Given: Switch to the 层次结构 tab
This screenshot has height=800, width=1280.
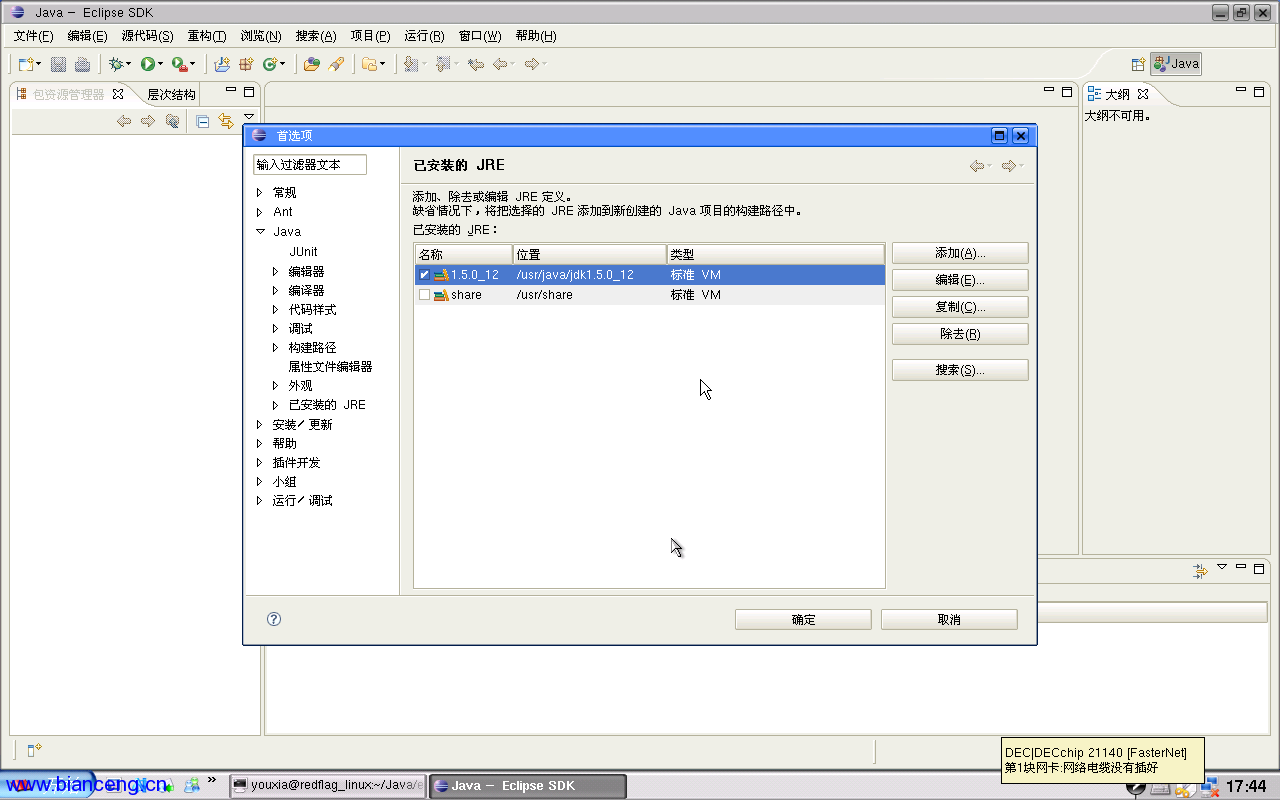Looking at the screenshot, I should pos(171,95).
